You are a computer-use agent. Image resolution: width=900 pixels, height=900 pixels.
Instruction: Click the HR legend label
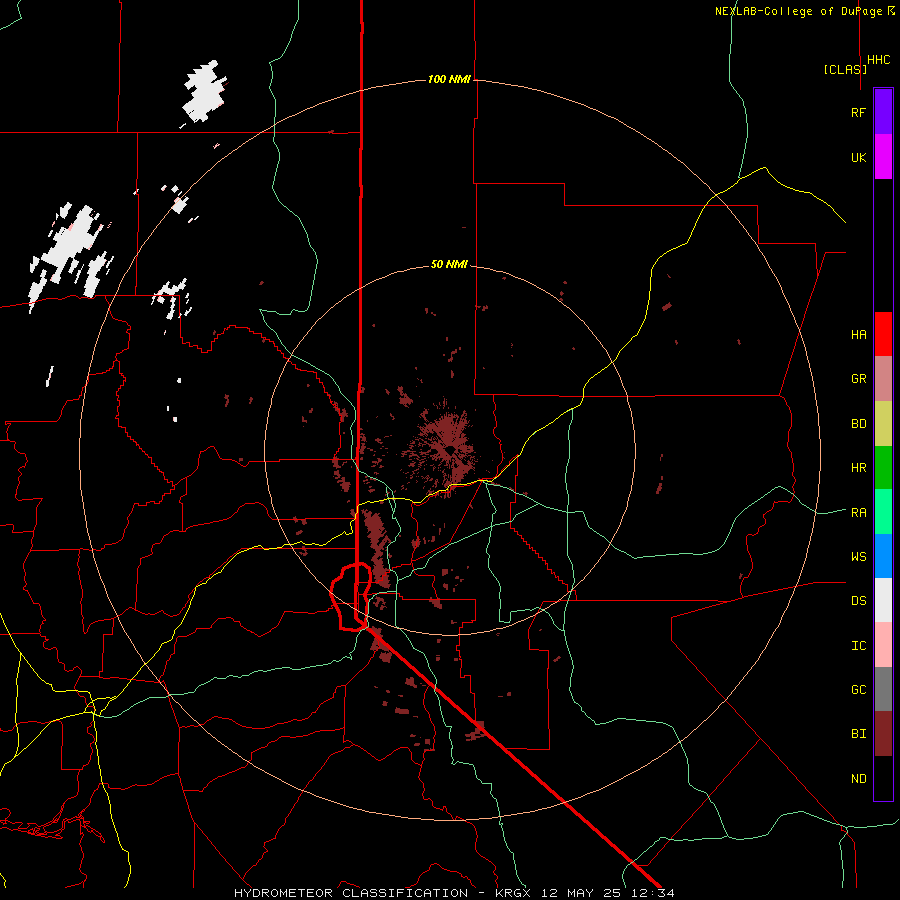coord(858,468)
